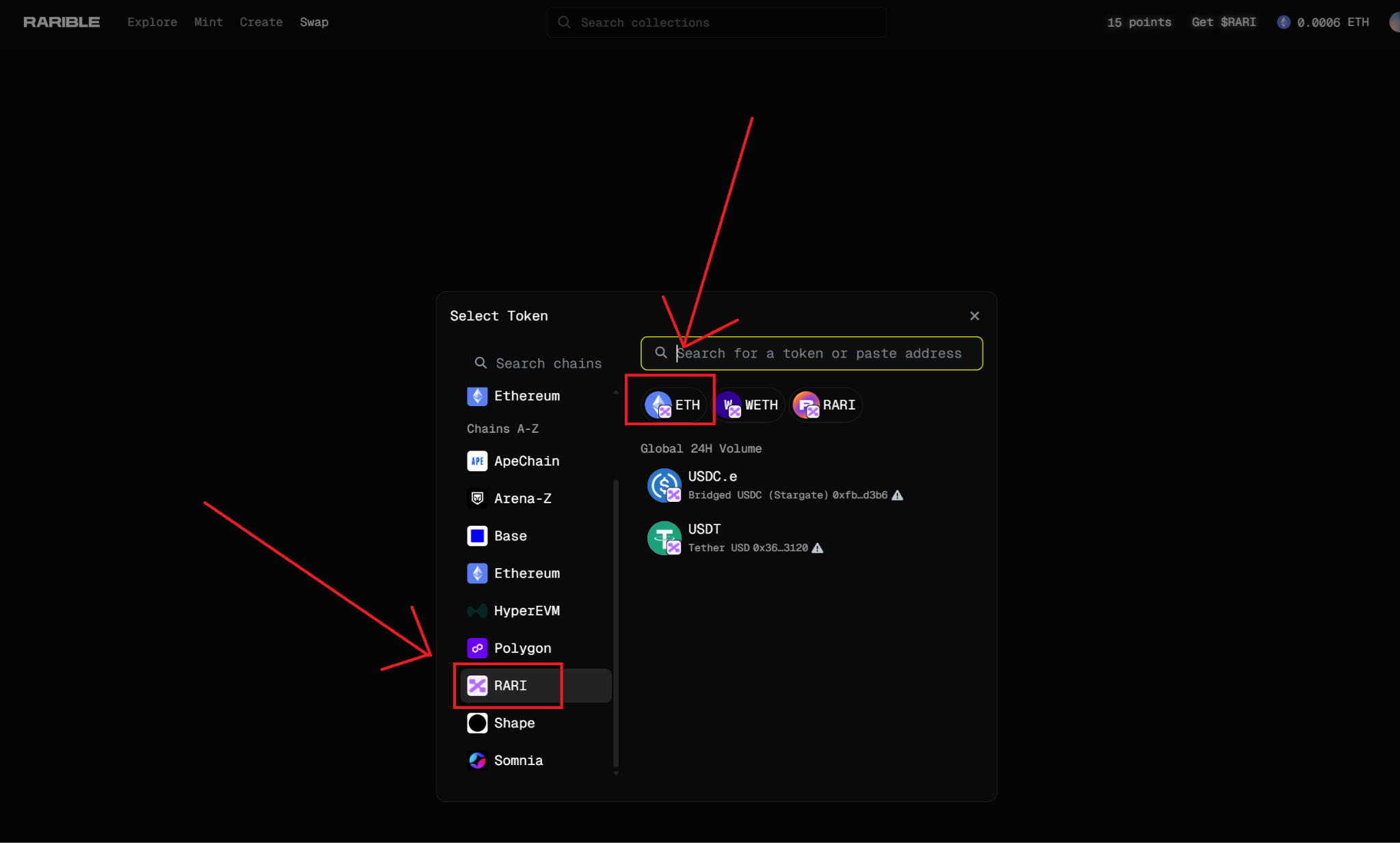Select the RARI chain entry
The width and height of the screenshot is (1400, 843).
pos(510,685)
